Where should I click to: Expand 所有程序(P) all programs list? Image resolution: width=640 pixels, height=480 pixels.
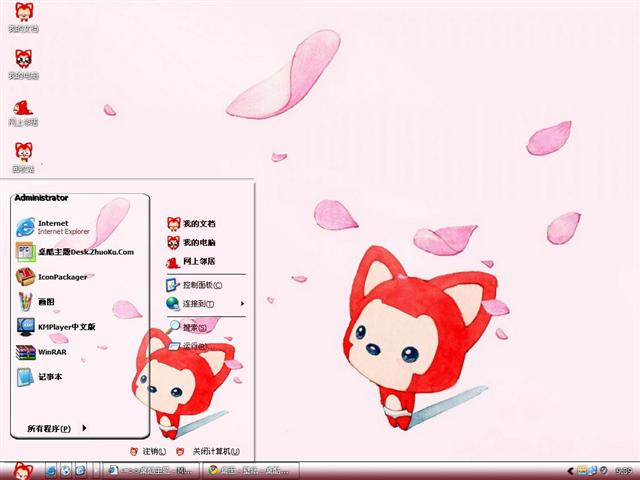click(x=57, y=428)
